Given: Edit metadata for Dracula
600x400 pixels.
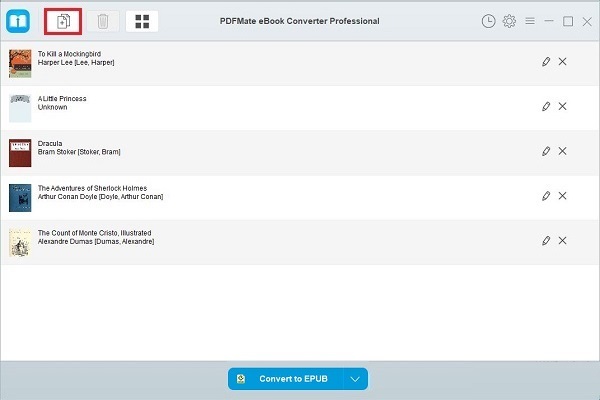Looking at the screenshot, I should coord(546,151).
